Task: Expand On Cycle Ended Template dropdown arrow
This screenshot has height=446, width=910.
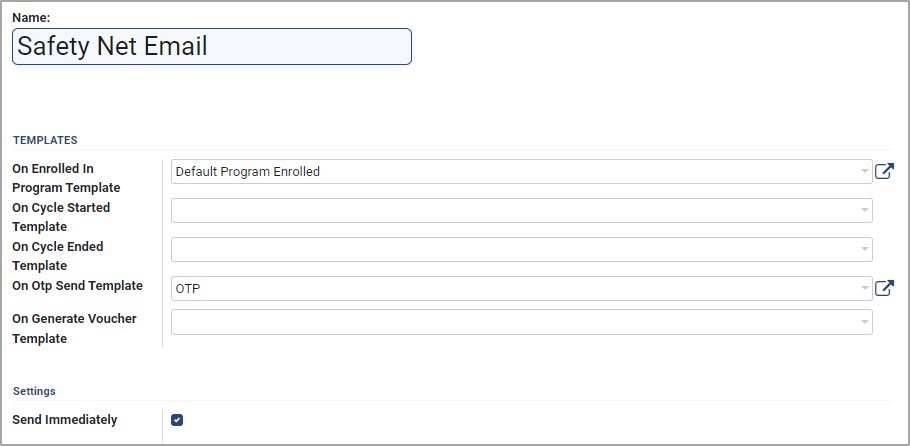Action: pyautogui.click(x=865, y=249)
